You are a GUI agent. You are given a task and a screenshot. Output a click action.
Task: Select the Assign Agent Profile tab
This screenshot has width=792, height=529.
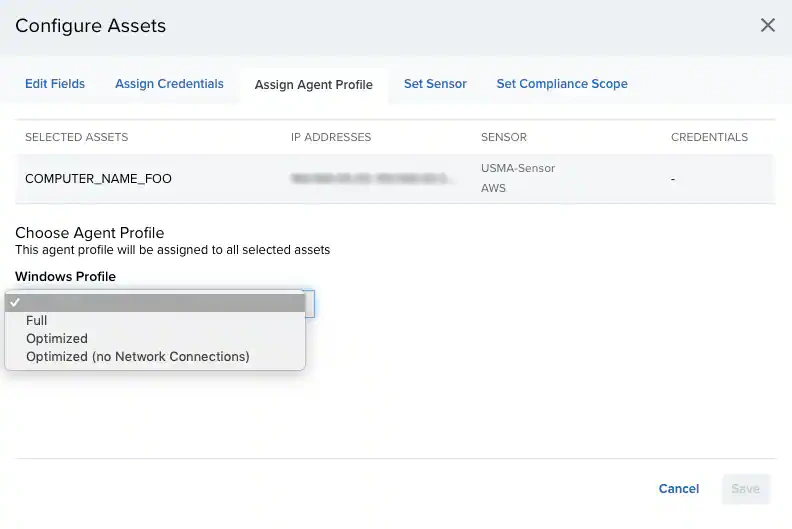click(x=313, y=85)
